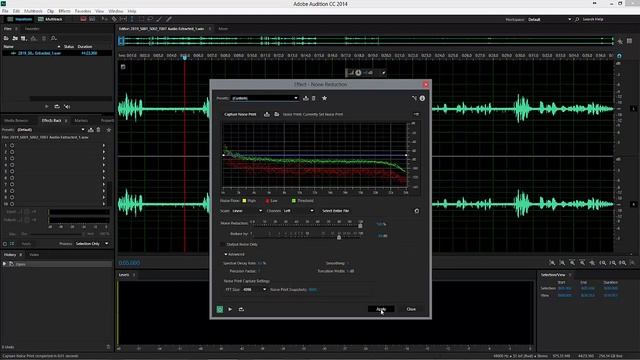The image size is (640, 360).
Task: Collapse the Advanced section
Action: pyautogui.click(x=226, y=254)
